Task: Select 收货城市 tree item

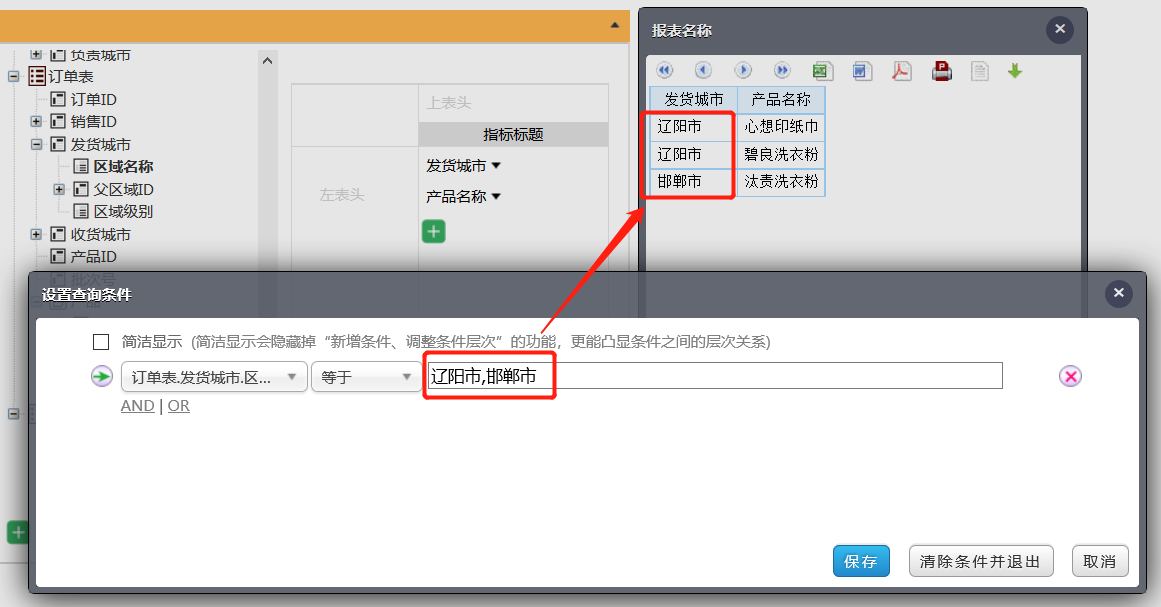Action: (101, 234)
